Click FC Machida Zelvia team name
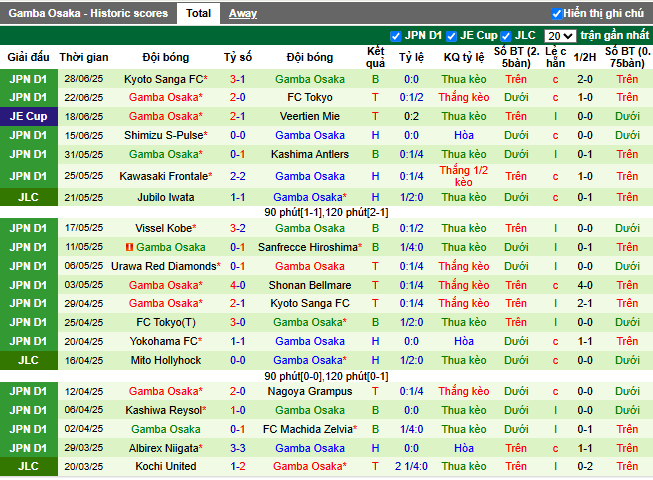 310,429
